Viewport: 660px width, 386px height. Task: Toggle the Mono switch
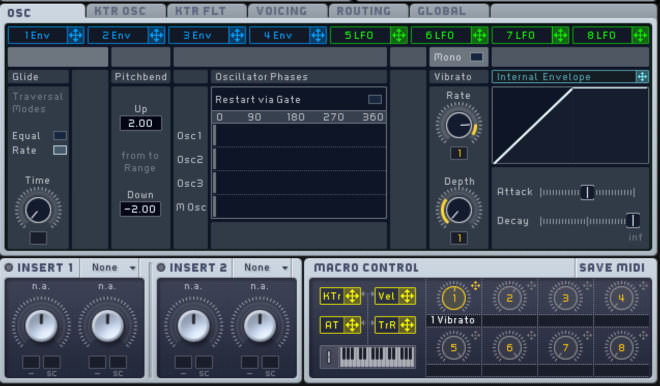pyautogui.click(x=476, y=57)
